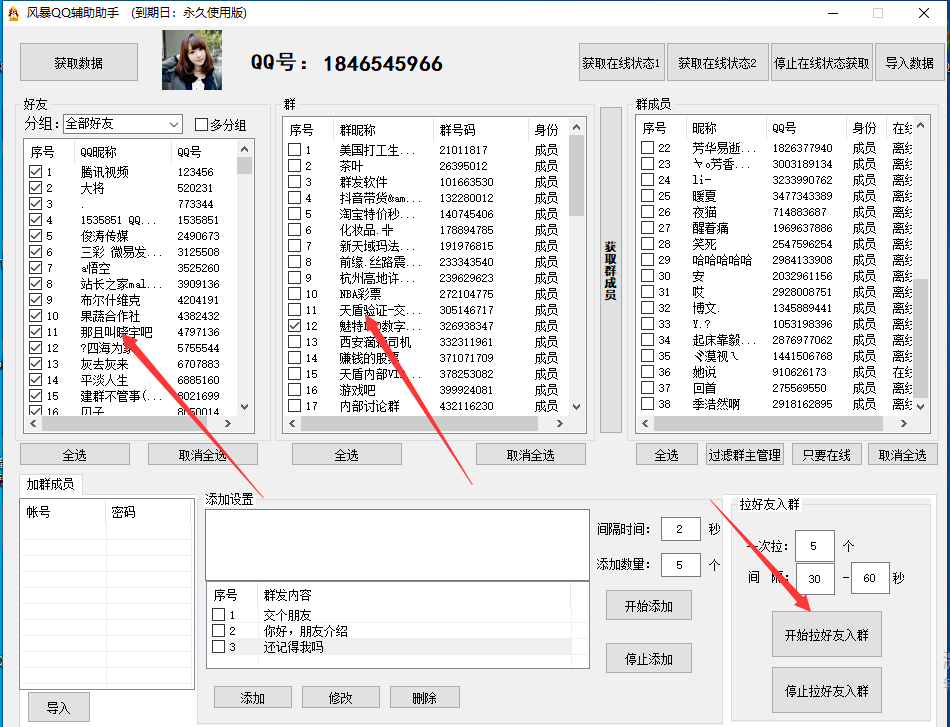Check group row 美国打工生
The image size is (950, 727).
[294, 150]
